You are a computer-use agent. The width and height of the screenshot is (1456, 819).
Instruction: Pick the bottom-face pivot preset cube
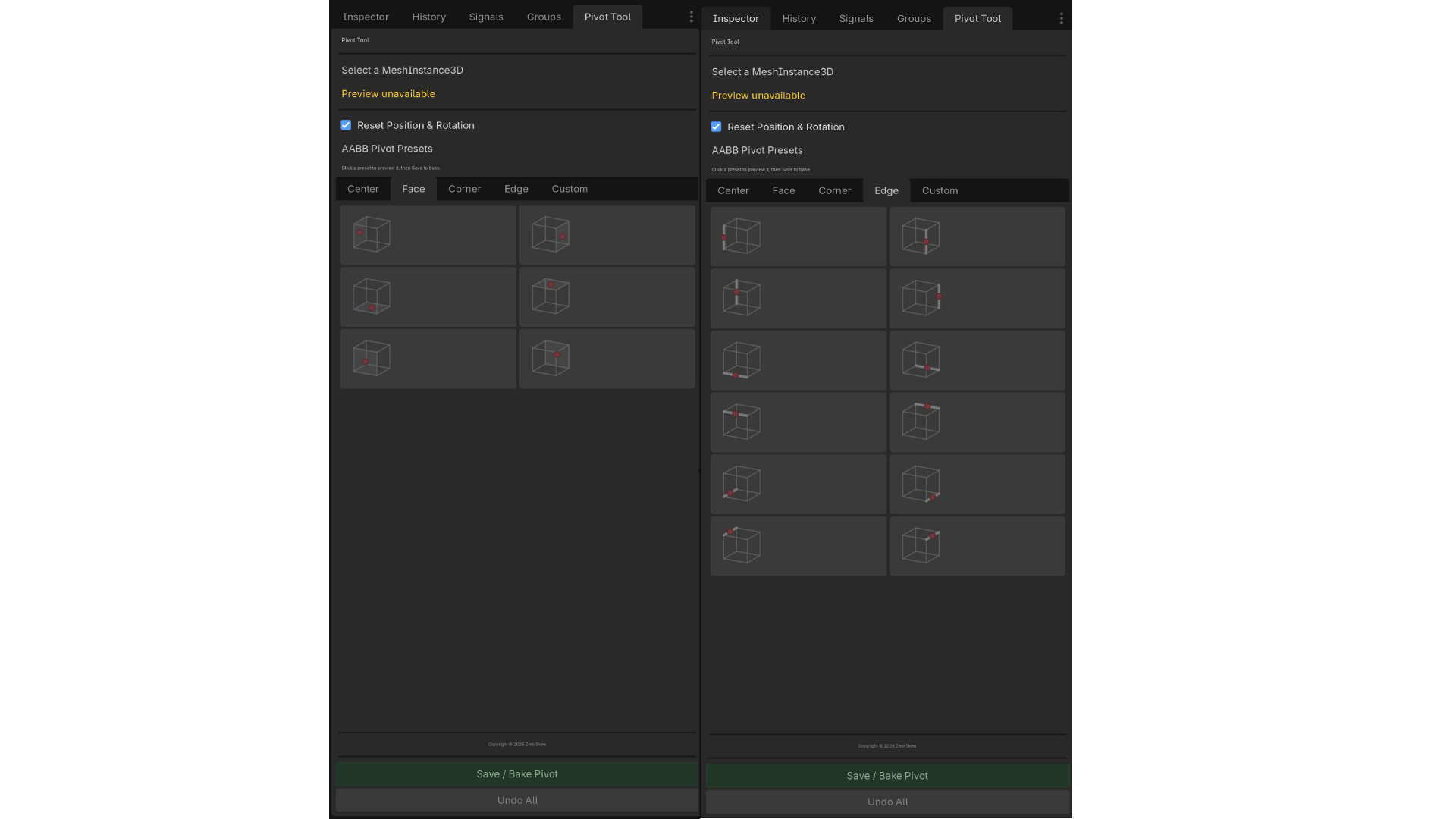(428, 297)
